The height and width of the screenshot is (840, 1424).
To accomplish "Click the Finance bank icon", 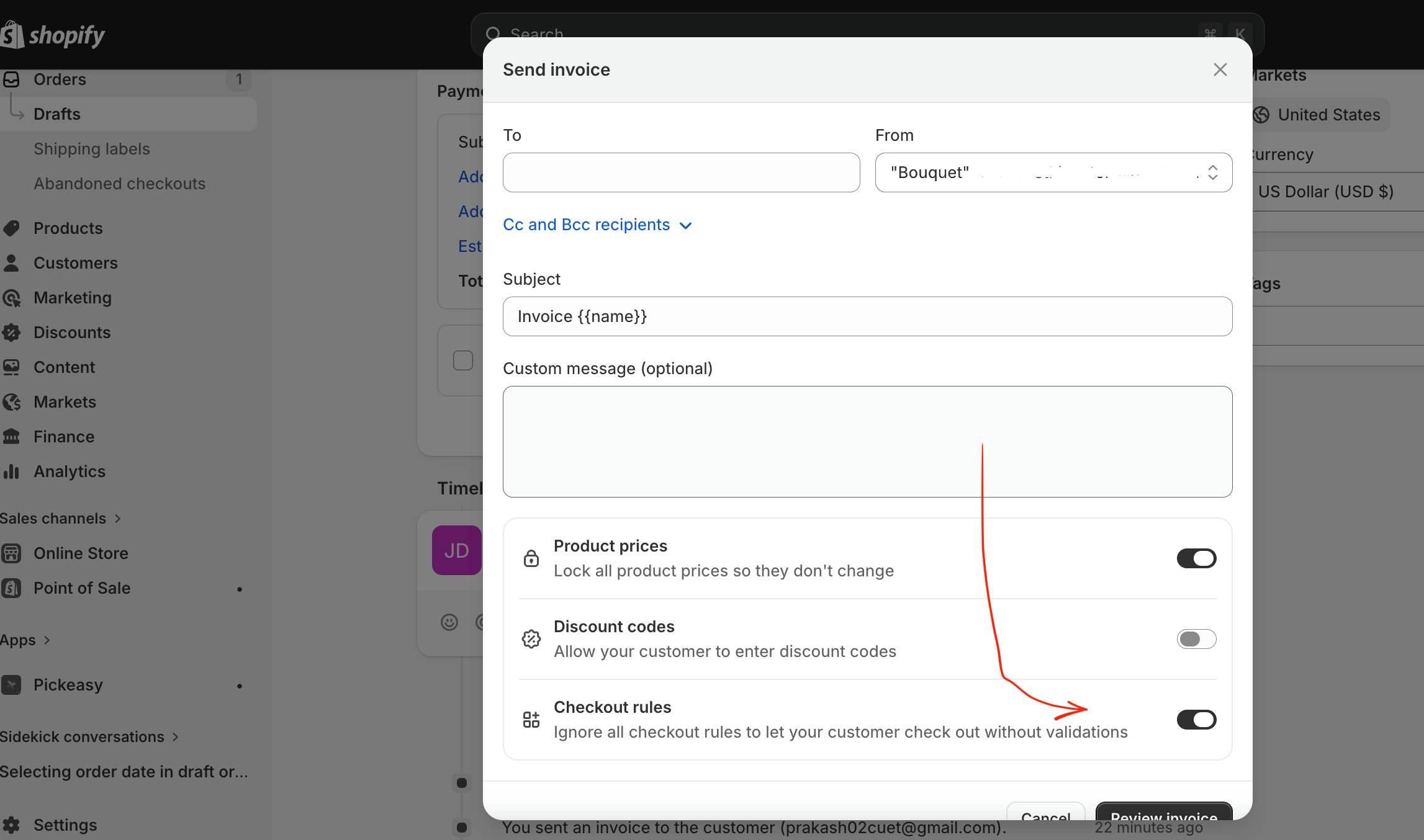I will [11, 437].
